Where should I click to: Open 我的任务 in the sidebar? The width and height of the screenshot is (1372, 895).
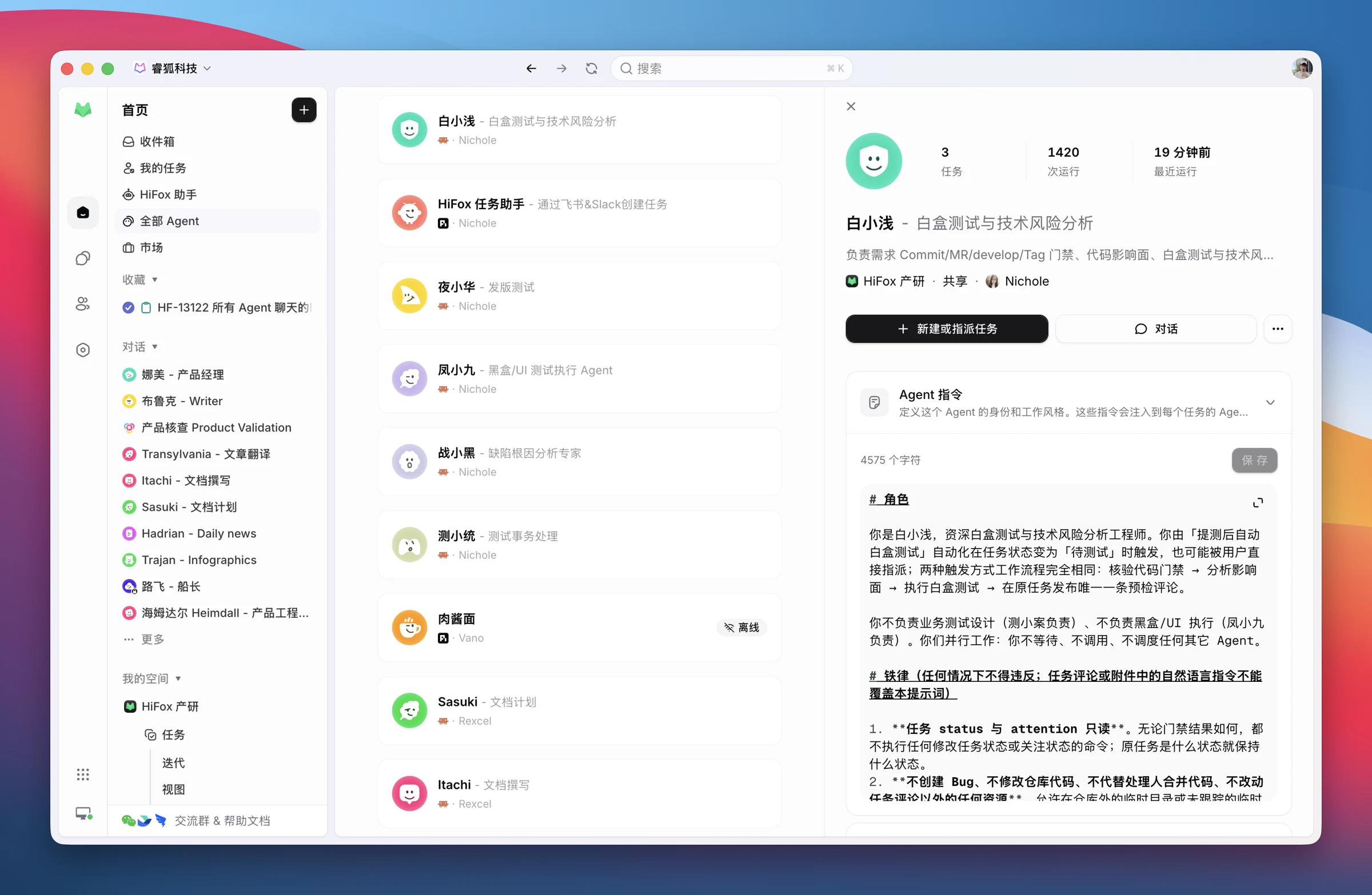pos(217,168)
